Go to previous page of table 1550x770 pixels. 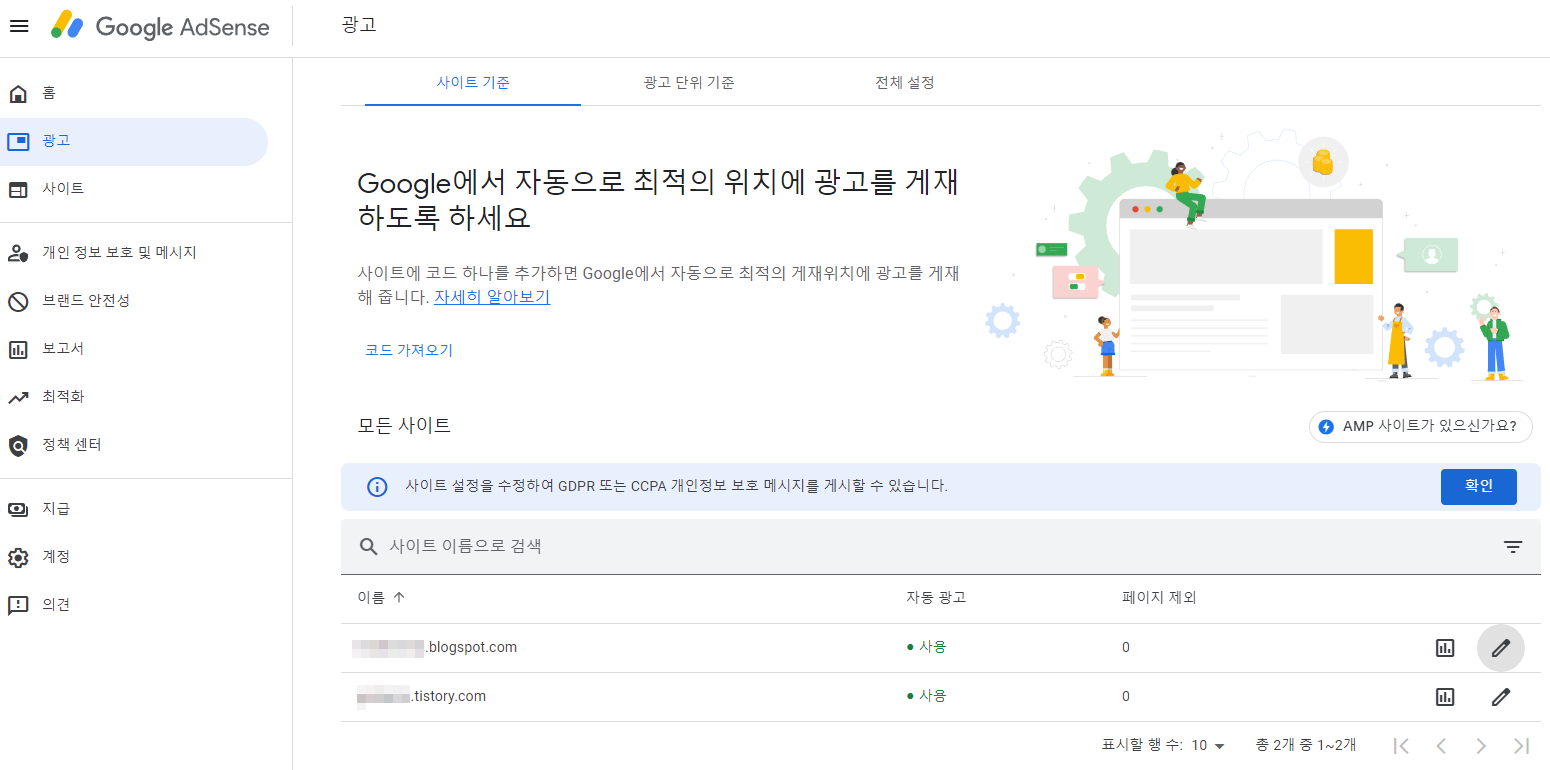(x=1441, y=745)
